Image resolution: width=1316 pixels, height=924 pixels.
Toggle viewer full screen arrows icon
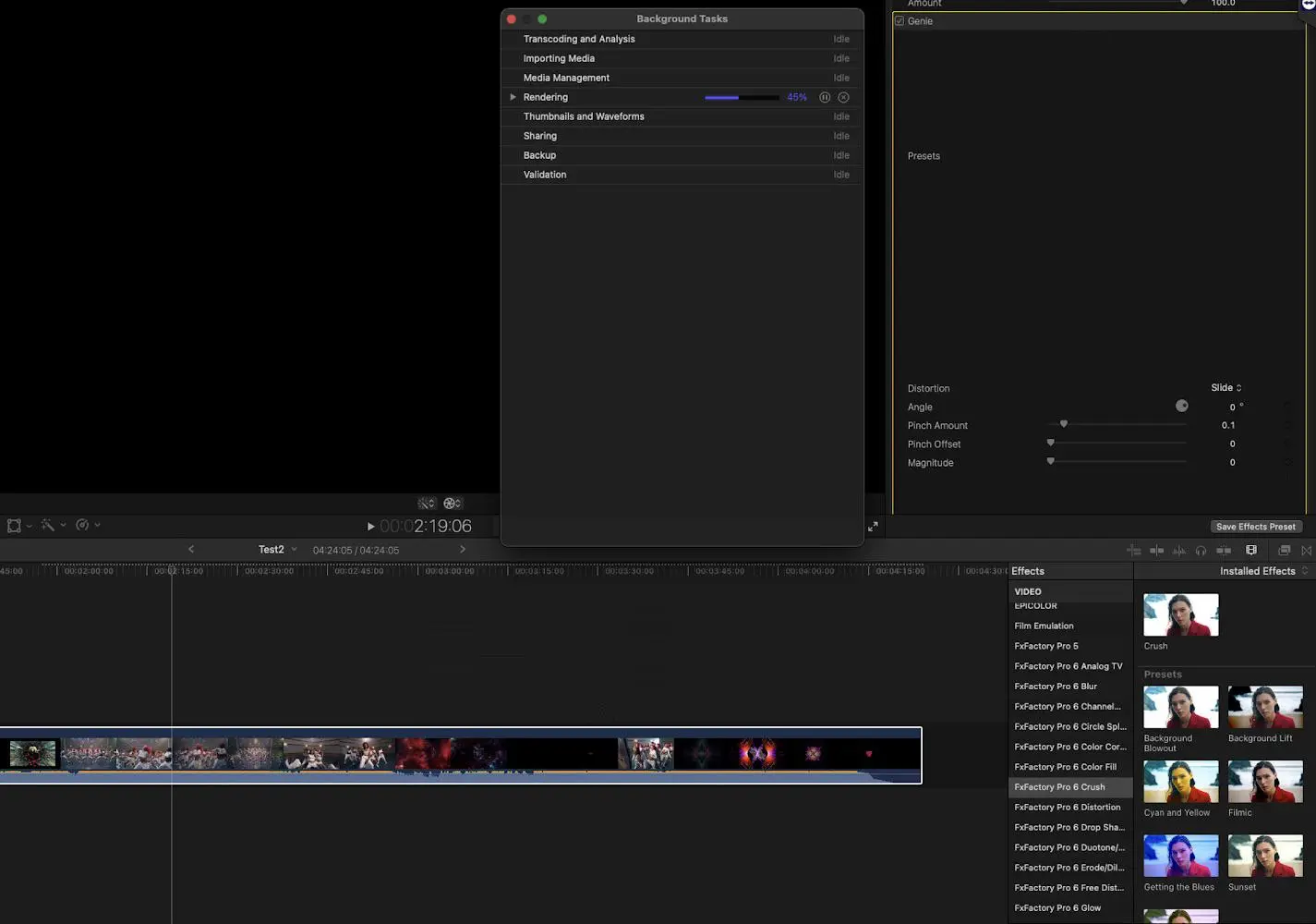pyautogui.click(x=873, y=527)
